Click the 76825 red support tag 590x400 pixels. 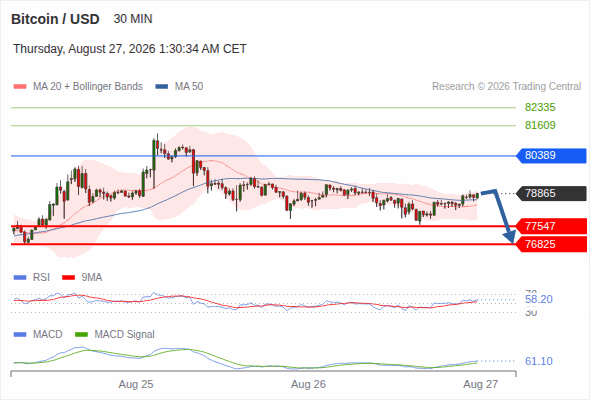coord(551,244)
